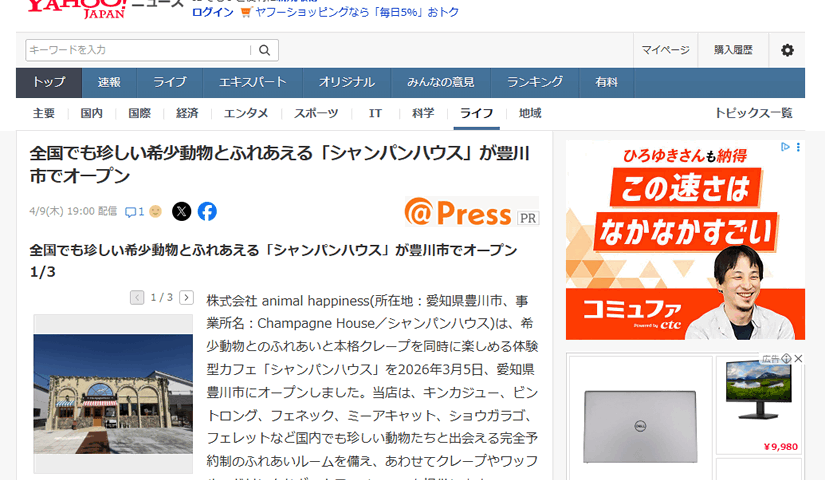Go to the next photo arrow

click(x=186, y=297)
